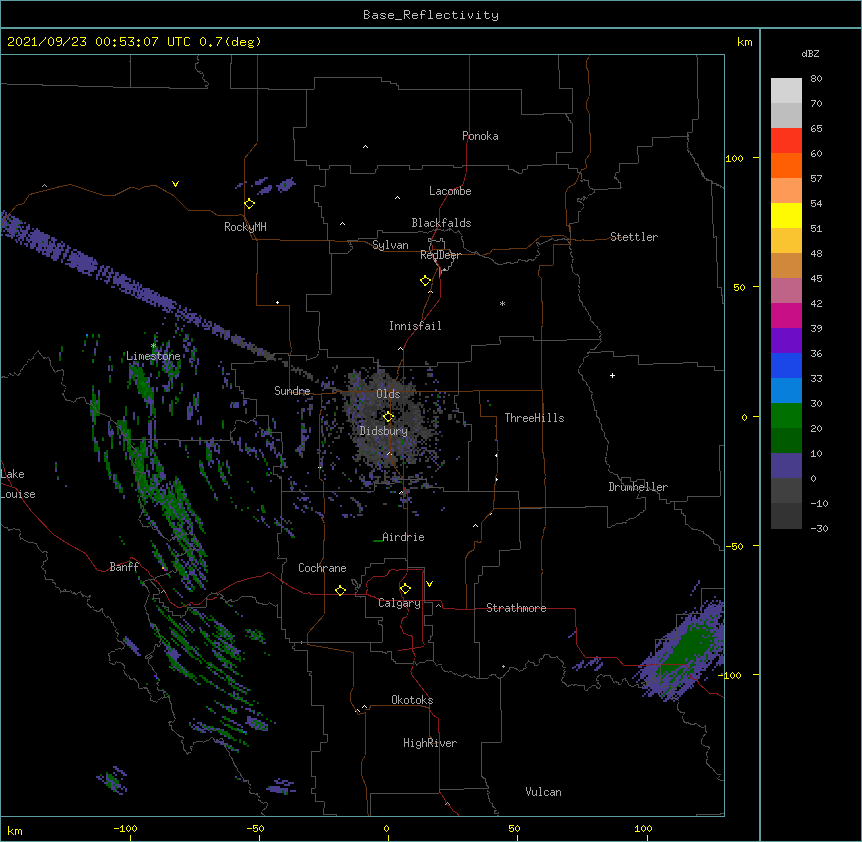Click the yellow diamond marker between Olds and Didsbury
Image resolution: width=862 pixels, height=842 pixels.
389,417
